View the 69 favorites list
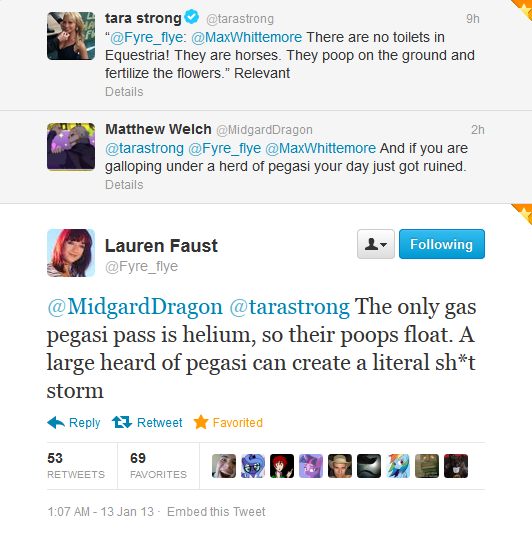Screen dimensions: 532x547 coord(158,466)
